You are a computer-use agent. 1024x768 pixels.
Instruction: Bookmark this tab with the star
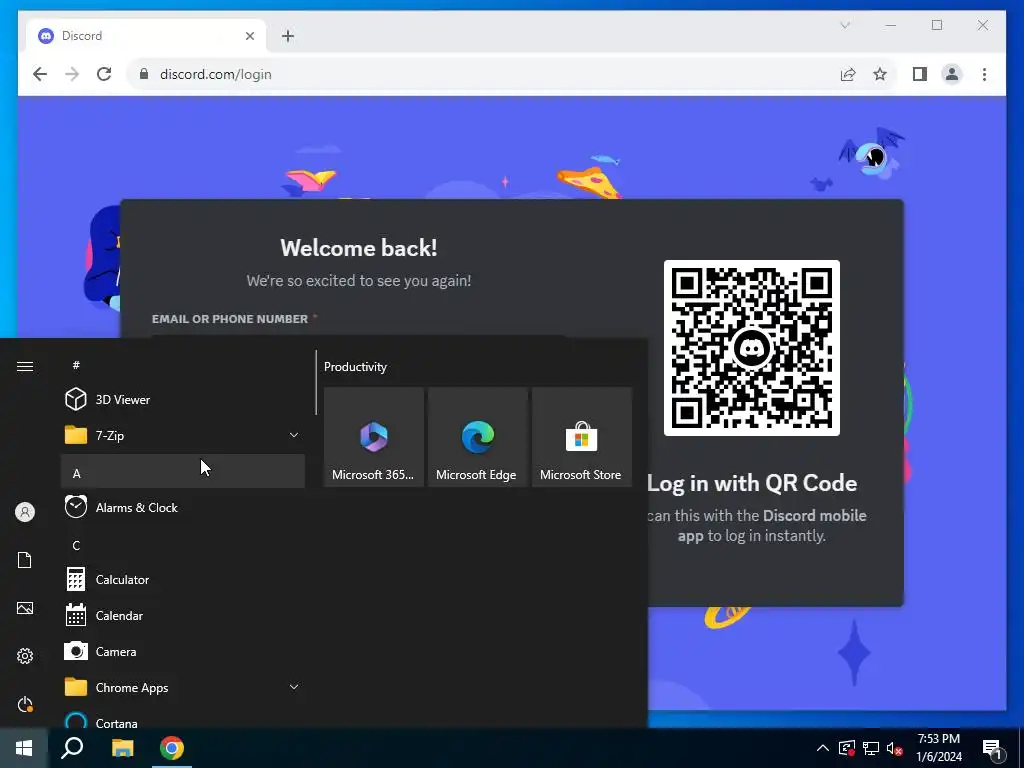880,74
